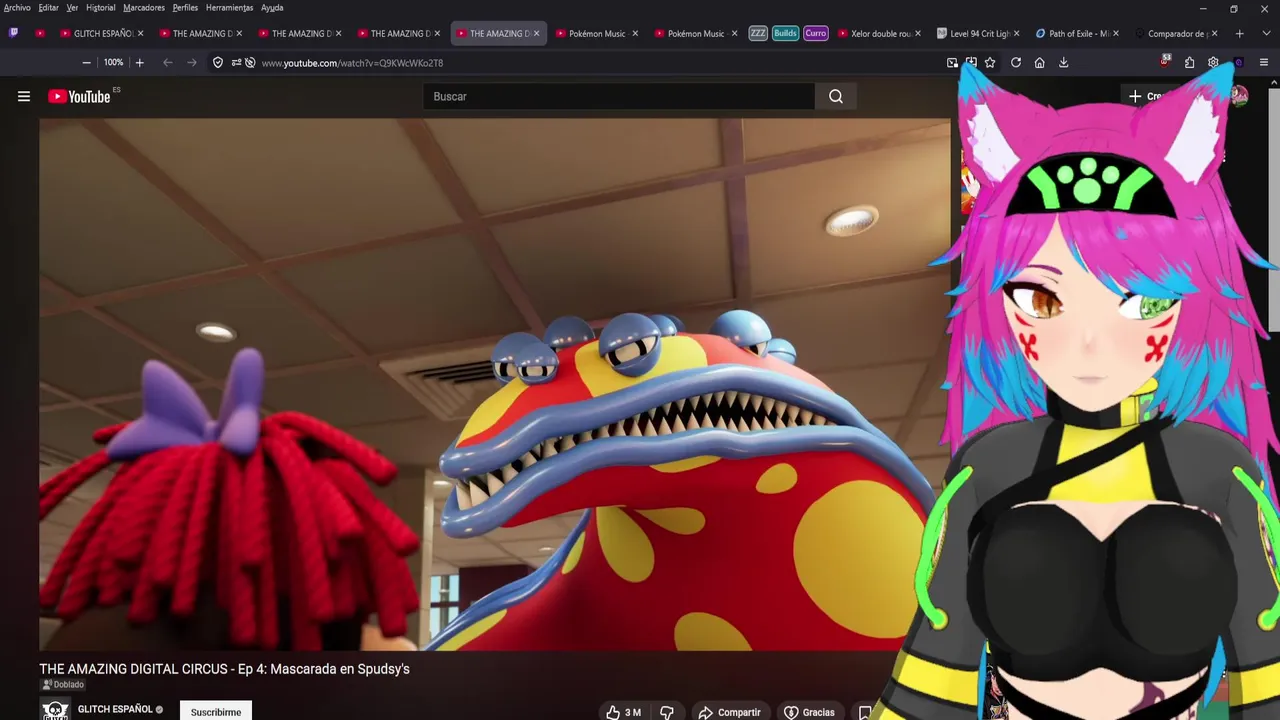Bookmark this page with the star
The image size is (1280, 720).
click(990, 63)
